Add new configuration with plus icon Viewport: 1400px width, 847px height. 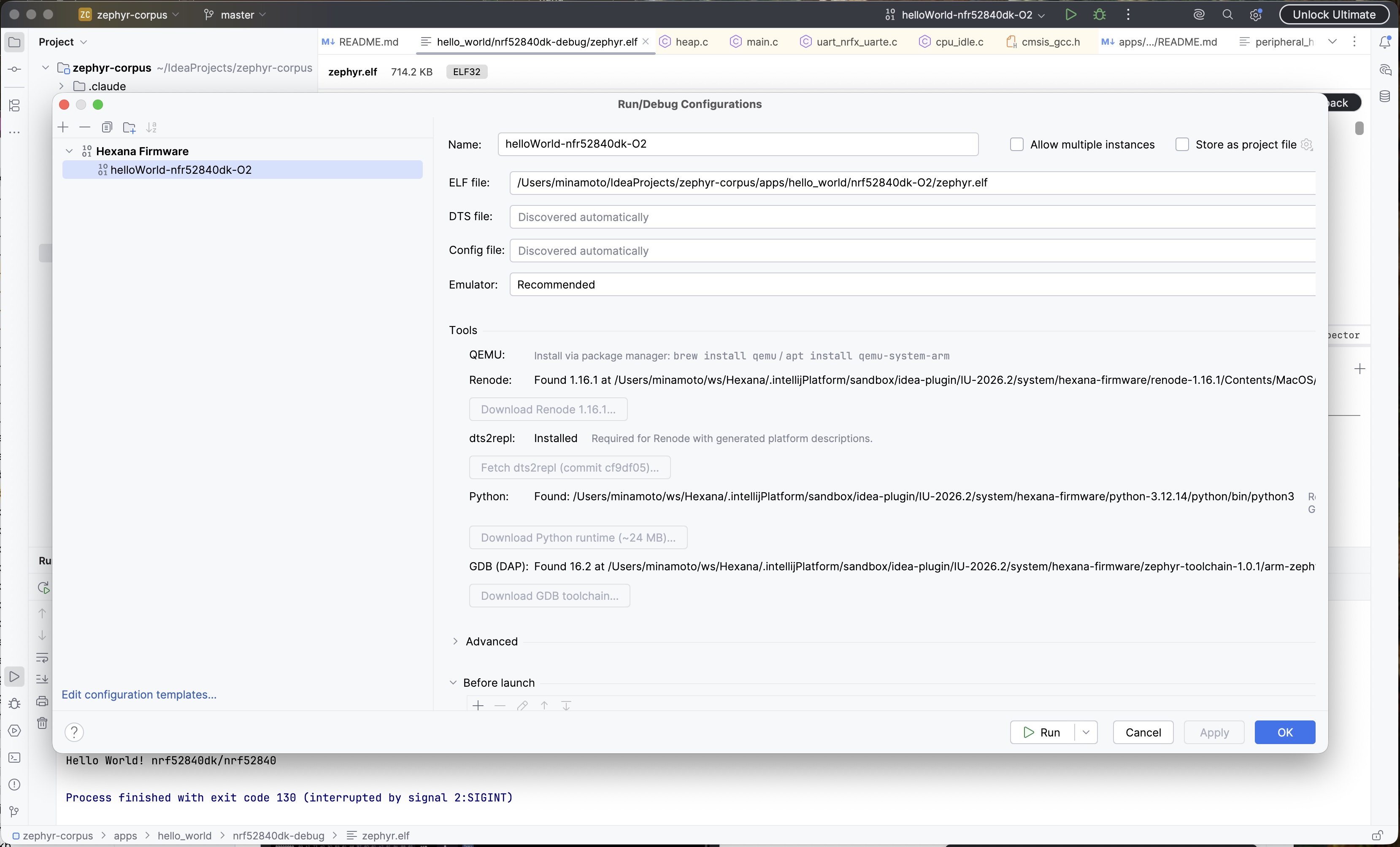pos(63,127)
